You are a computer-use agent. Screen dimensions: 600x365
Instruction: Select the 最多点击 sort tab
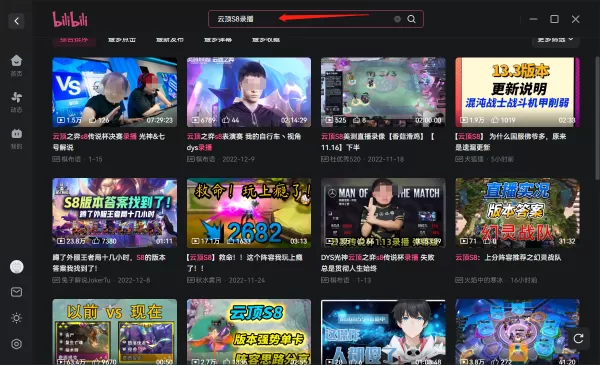click(122, 40)
